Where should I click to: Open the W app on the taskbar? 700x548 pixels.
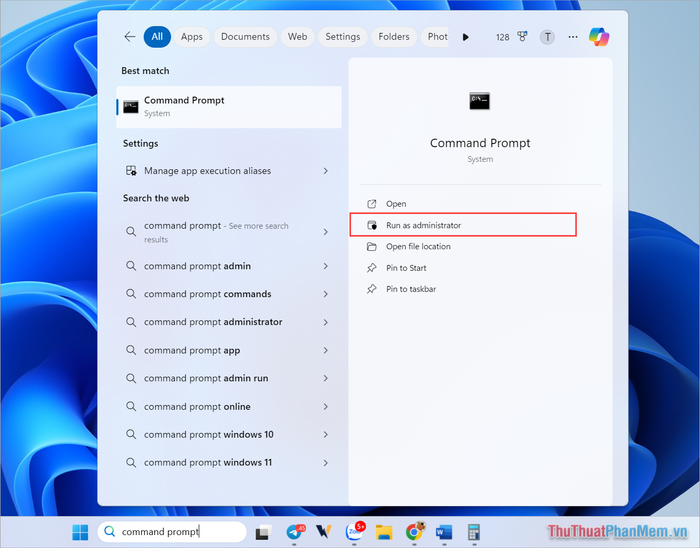click(x=324, y=532)
